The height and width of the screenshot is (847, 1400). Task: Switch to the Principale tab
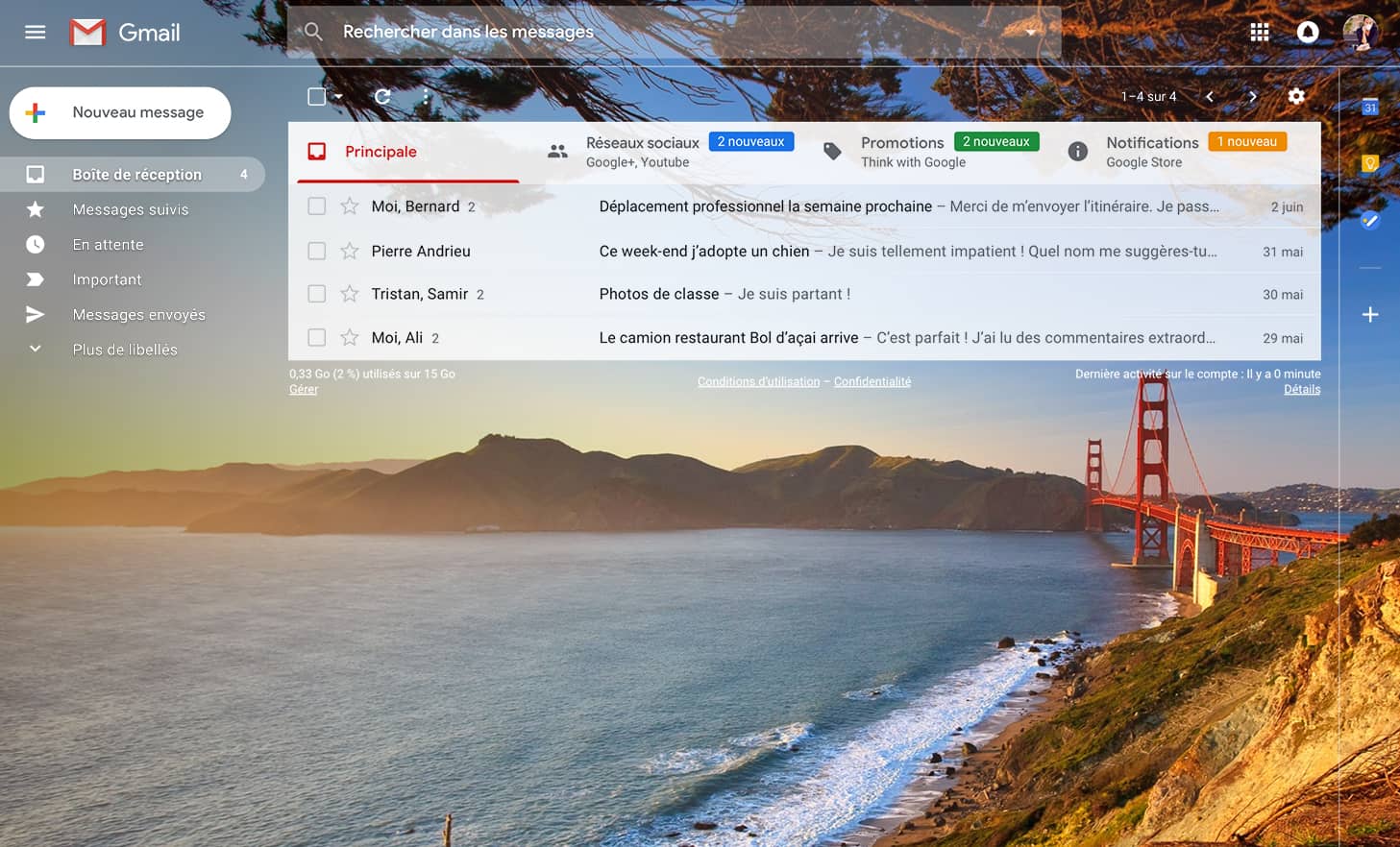click(x=408, y=152)
